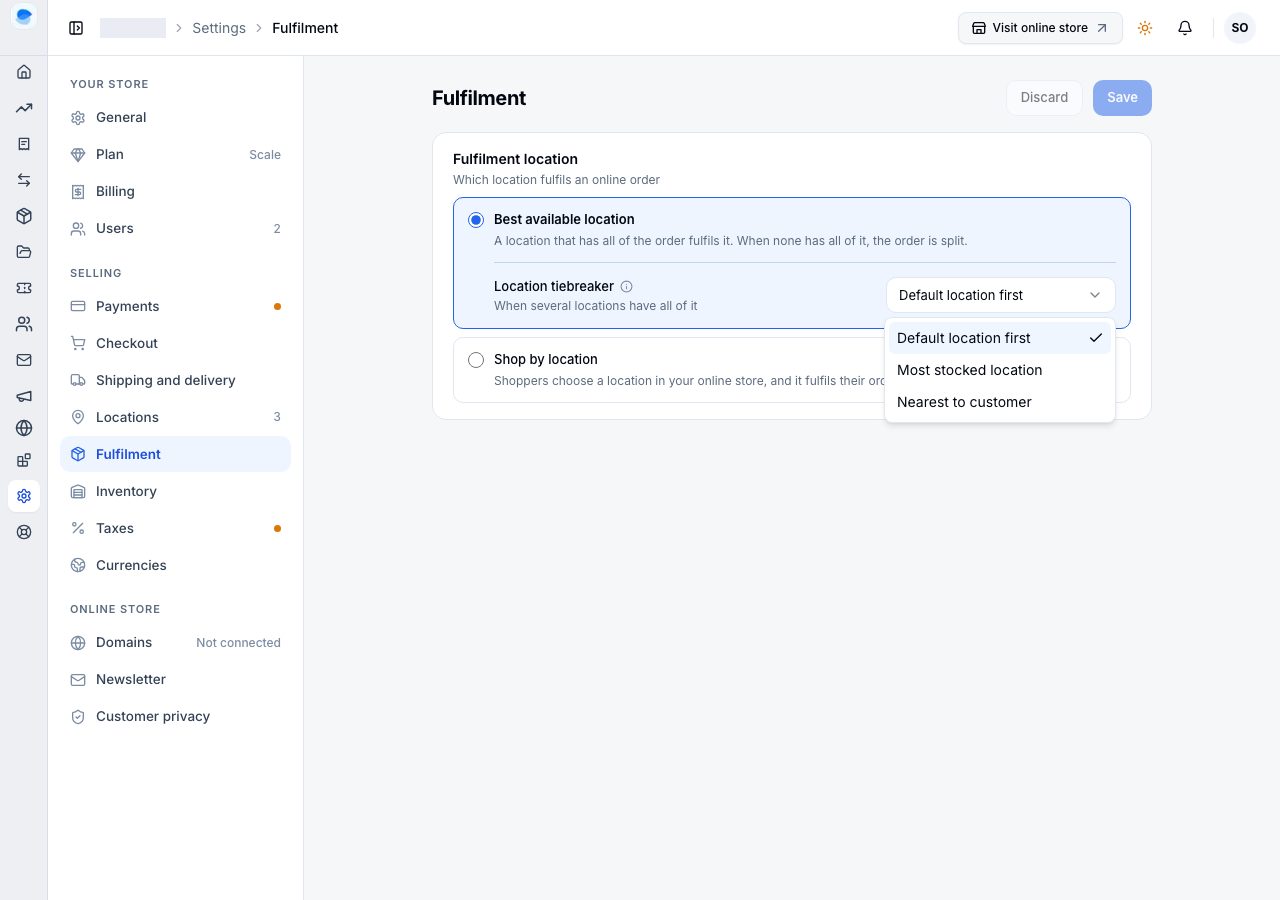The width and height of the screenshot is (1280, 900).
Task: Open the ticket icon in the left rail
Action: click(x=24, y=288)
